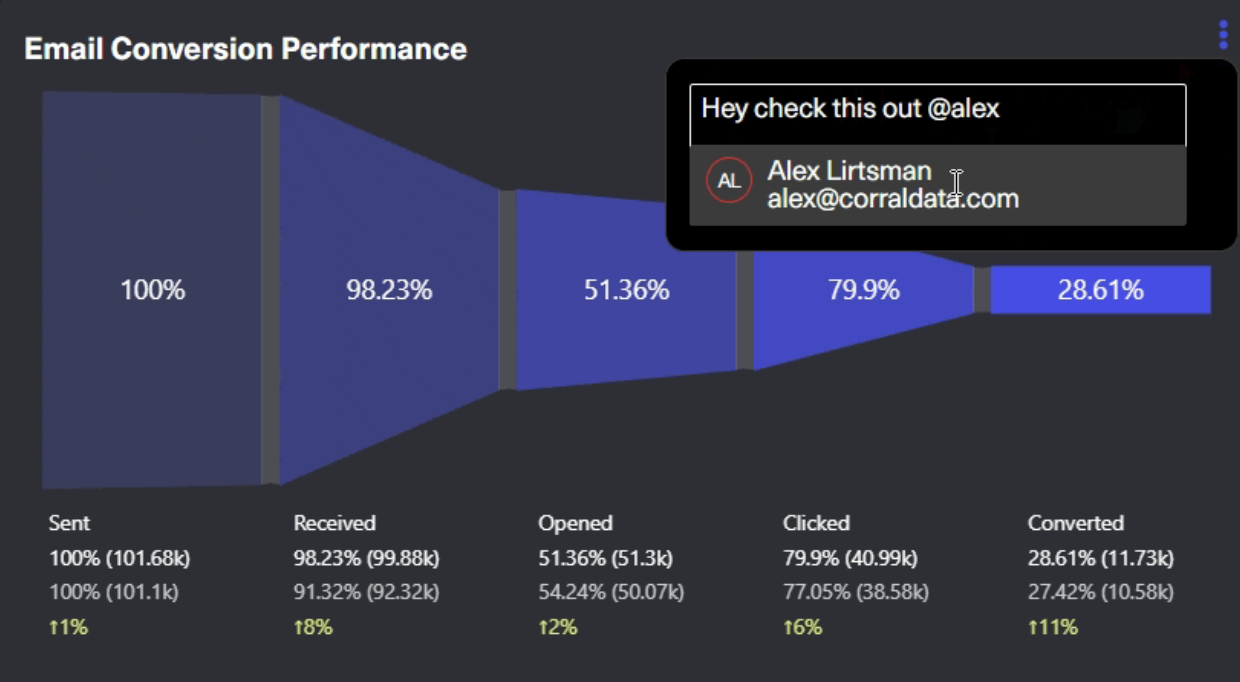Click the Email Conversion Performance title
Viewport: 1240px width, 682px height.
point(245,49)
